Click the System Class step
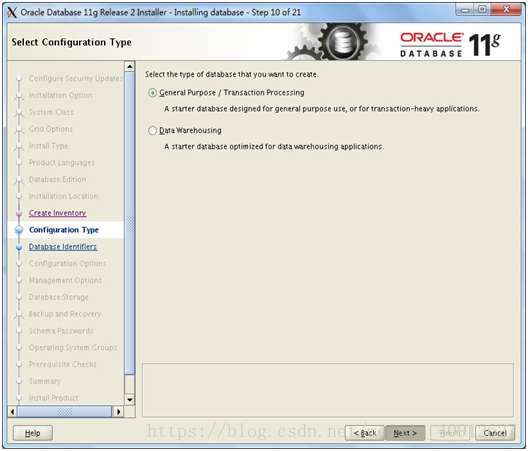528x451 pixels. 51,112
